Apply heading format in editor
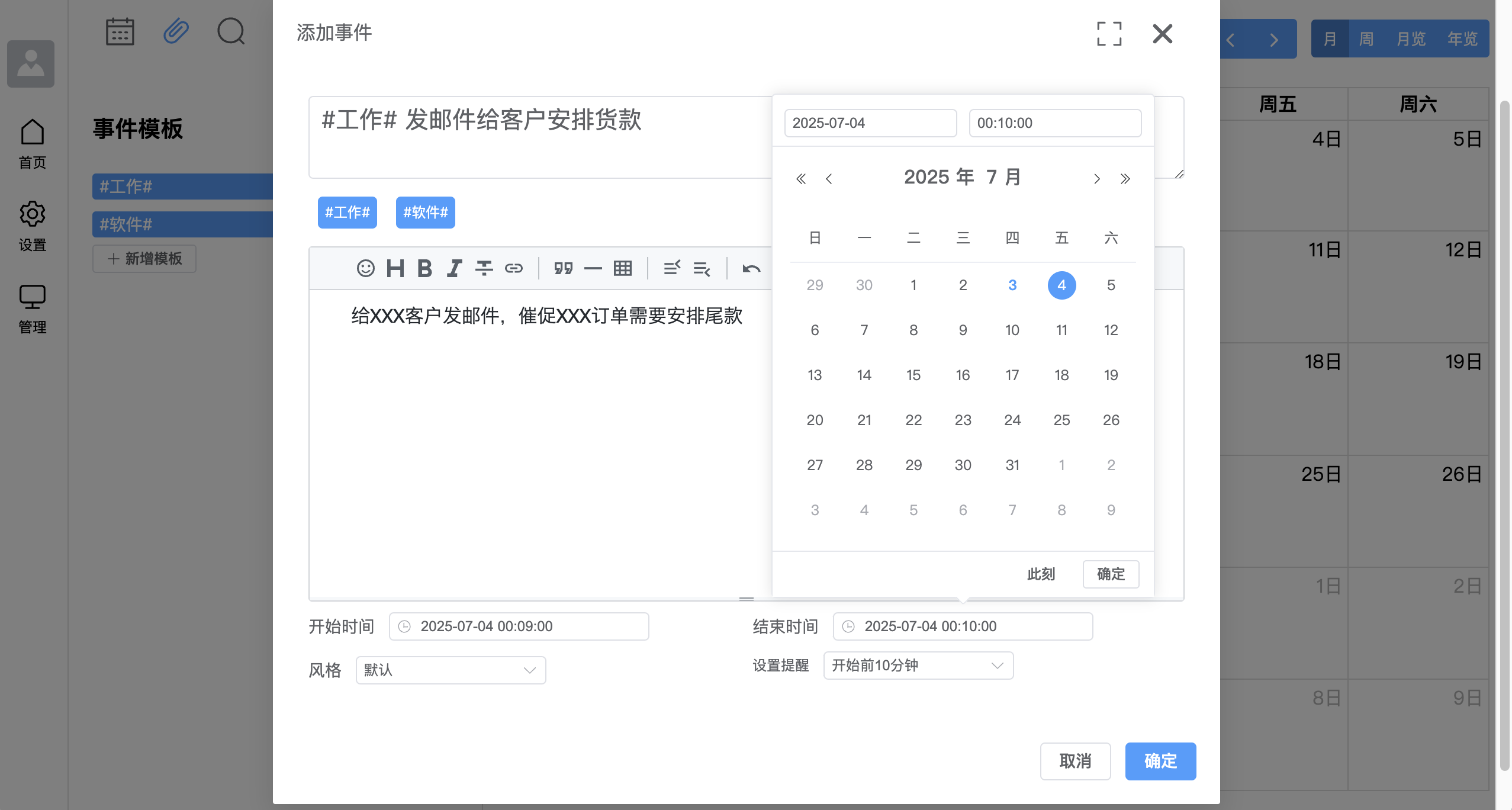 tap(395, 268)
